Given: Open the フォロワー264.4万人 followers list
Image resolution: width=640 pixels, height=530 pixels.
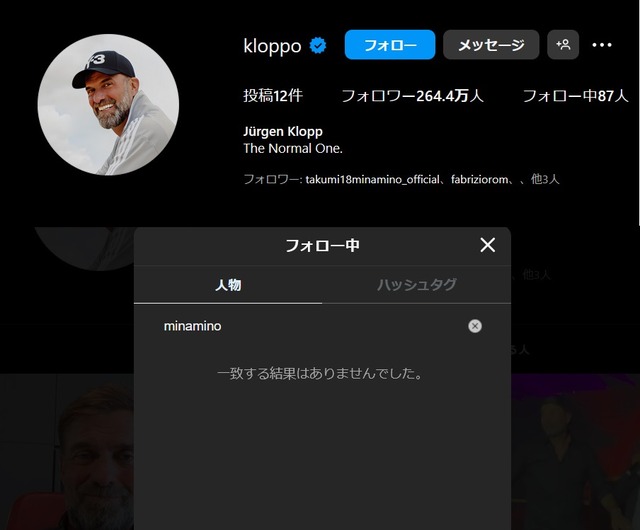Looking at the screenshot, I should tap(412, 96).
